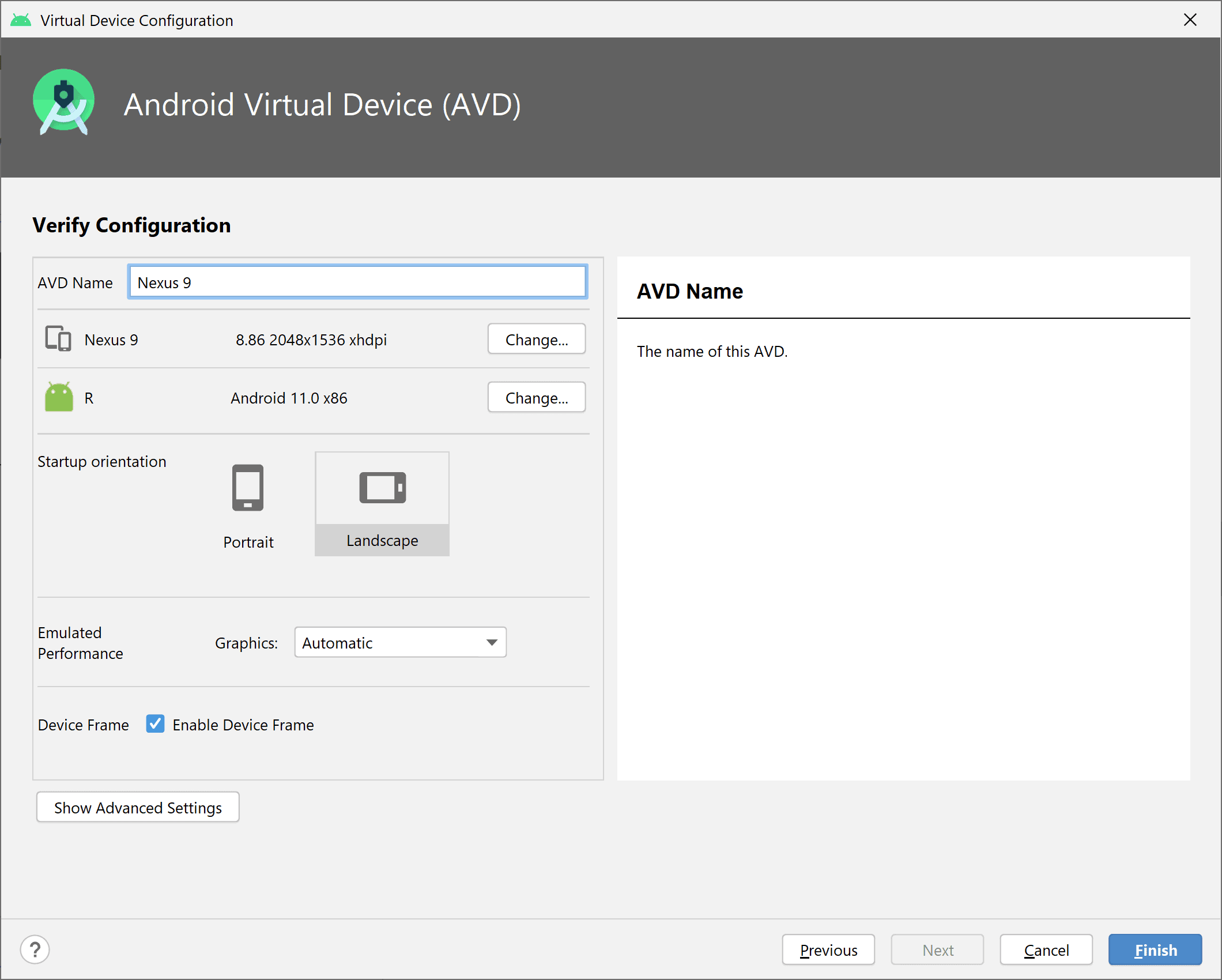Open the help question mark button
Viewport: 1222px width, 980px height.
coord(35,949)
